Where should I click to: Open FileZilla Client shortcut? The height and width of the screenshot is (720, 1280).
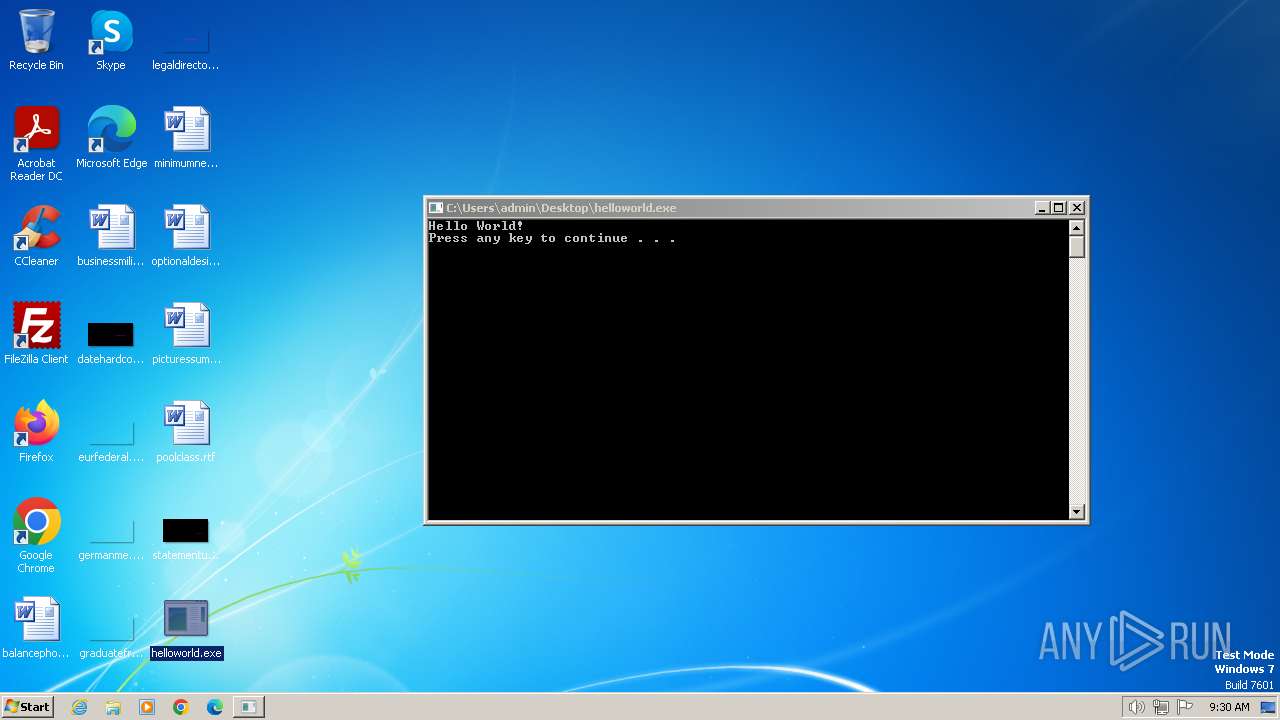(x=36, y=334)
